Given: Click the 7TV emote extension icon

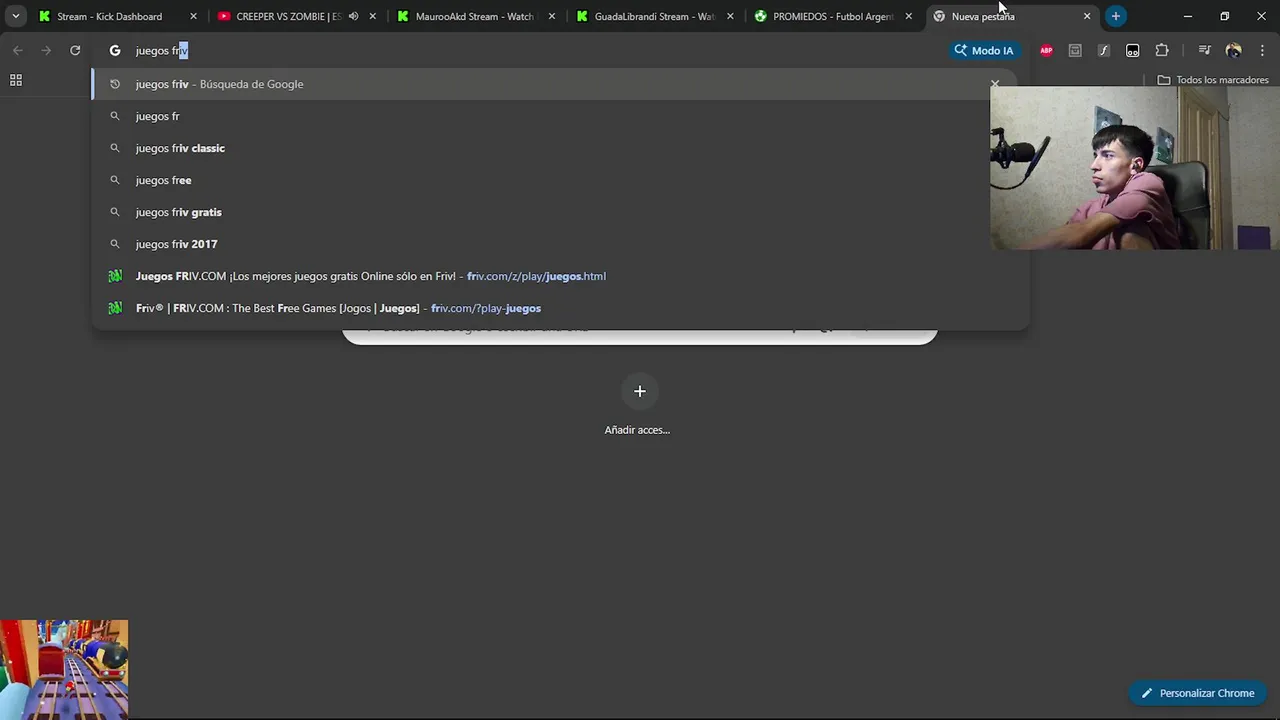Looking at the screenshot, I should 1132,50.
